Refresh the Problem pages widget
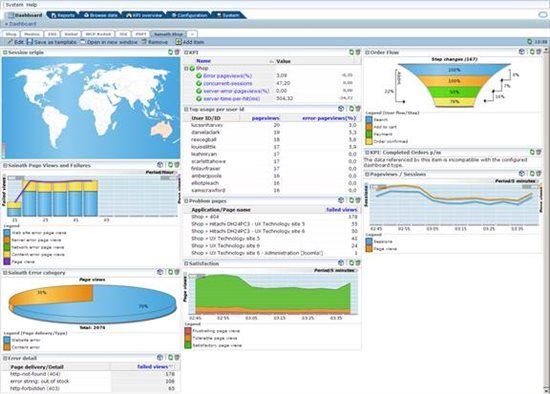550x394 pixels. tap(351, 200)
